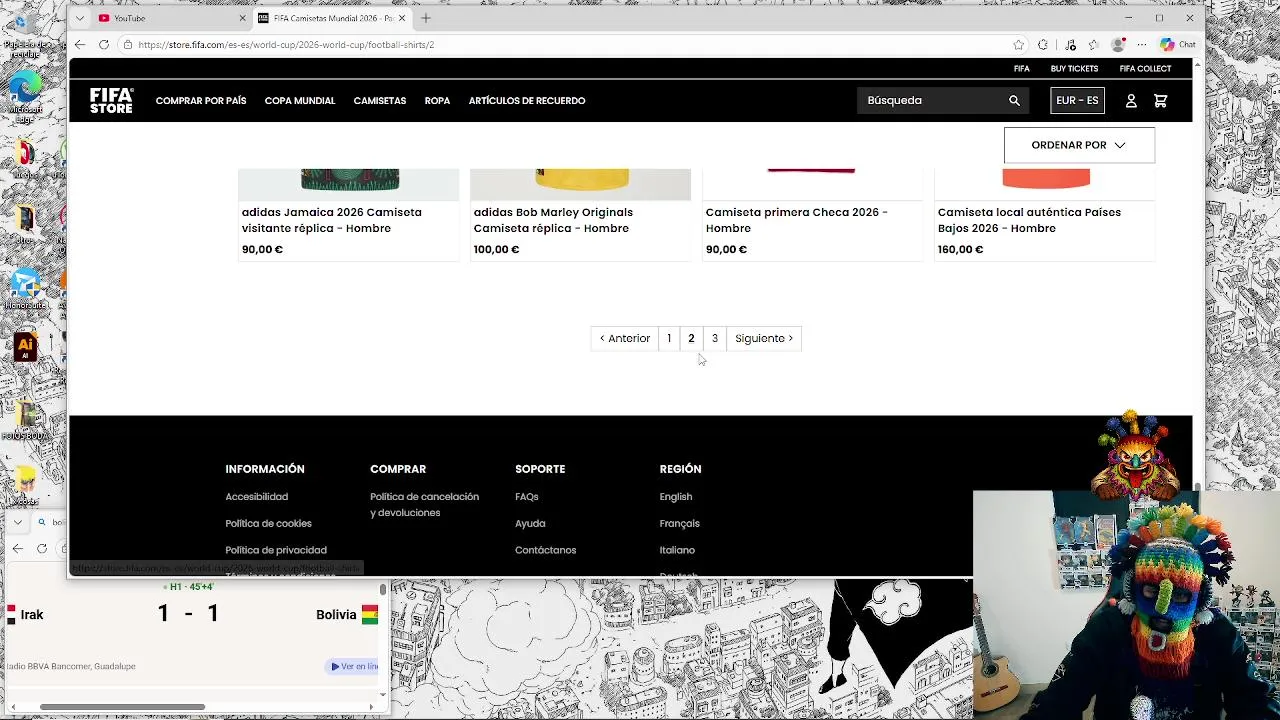
Task: Open Política de cancelación y devoluciones
Action: tap(425, 505)
